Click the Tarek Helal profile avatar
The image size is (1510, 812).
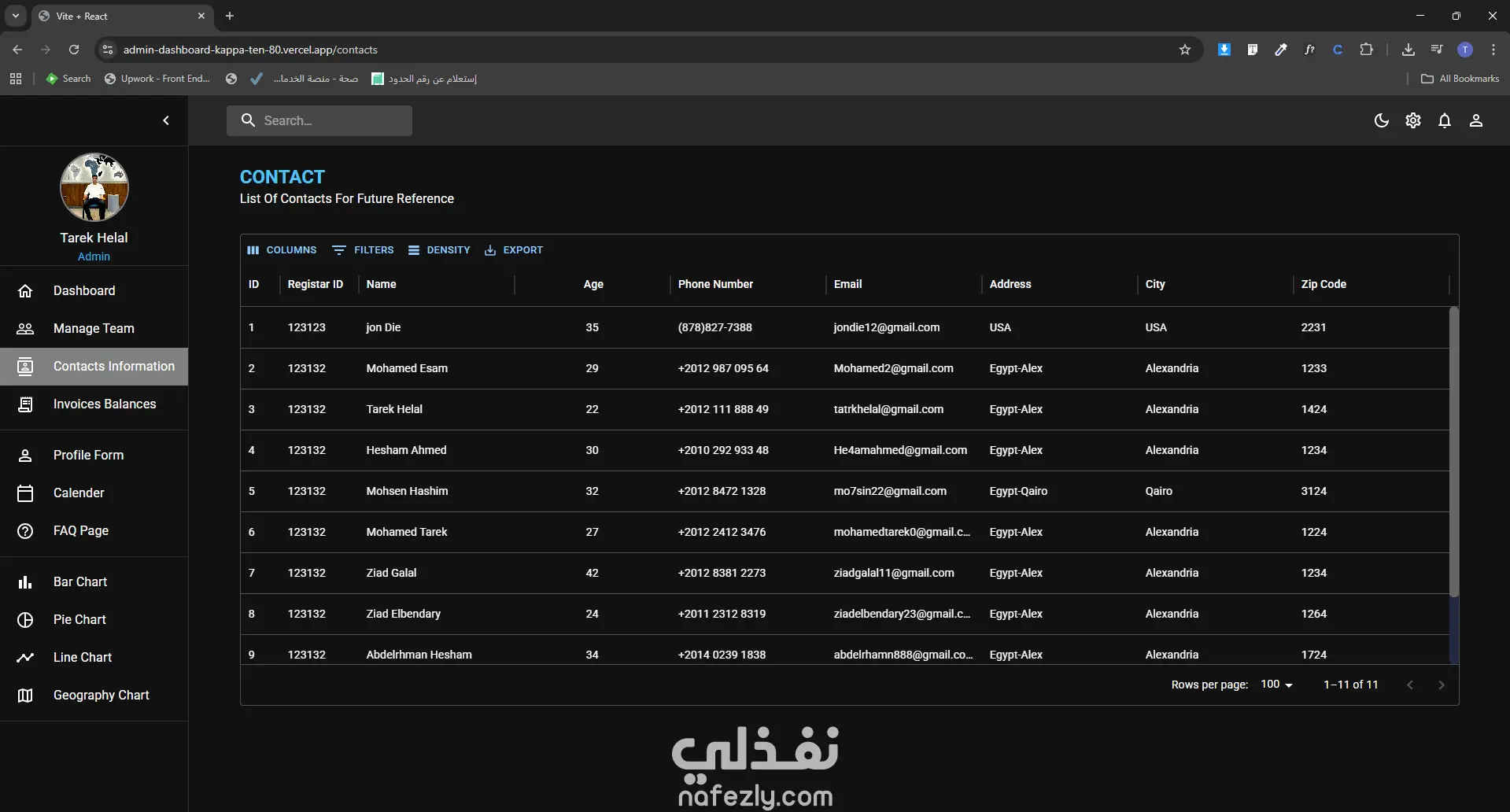(x=94, y=187)
